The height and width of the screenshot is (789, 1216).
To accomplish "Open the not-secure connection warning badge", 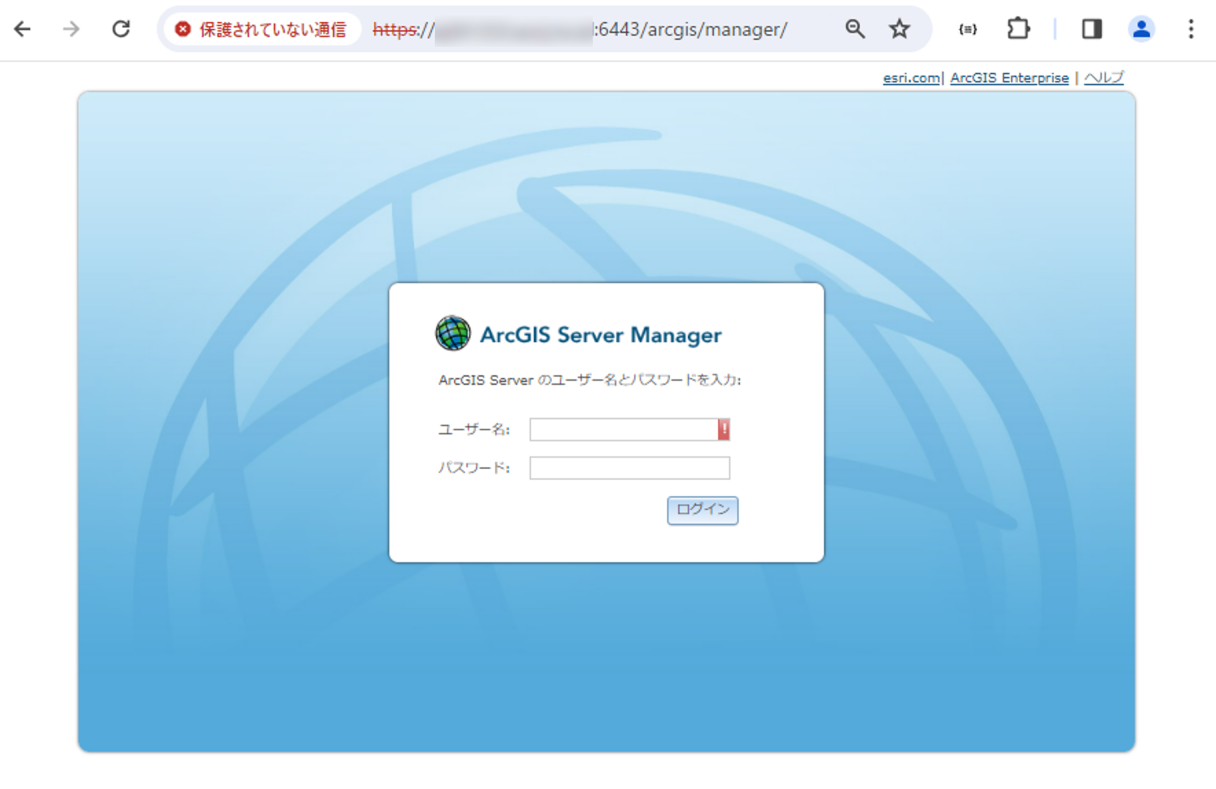I will [x=260, y=29].
